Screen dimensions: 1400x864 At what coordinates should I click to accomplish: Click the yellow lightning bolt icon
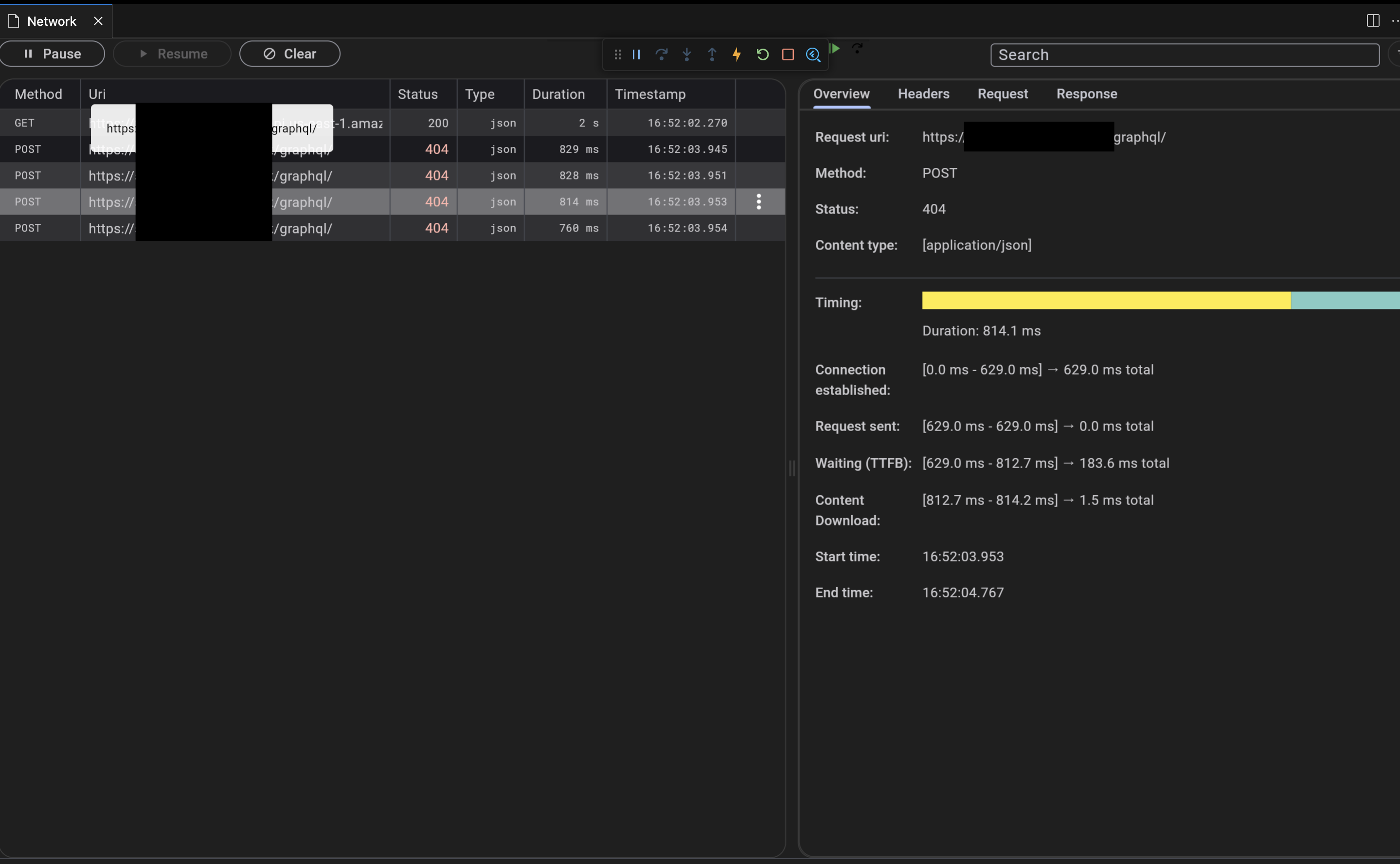tap(736, 54)
